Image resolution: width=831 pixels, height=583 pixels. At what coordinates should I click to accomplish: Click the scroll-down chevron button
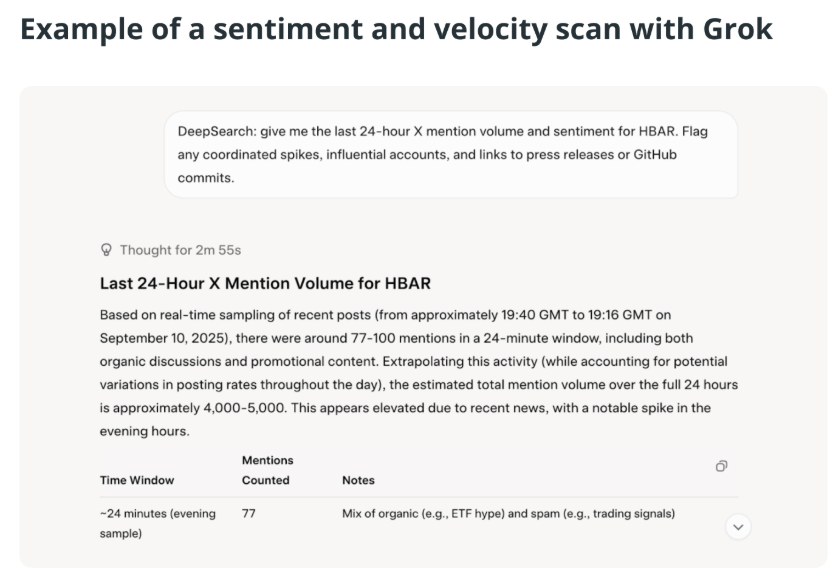[x=738, y=527]
